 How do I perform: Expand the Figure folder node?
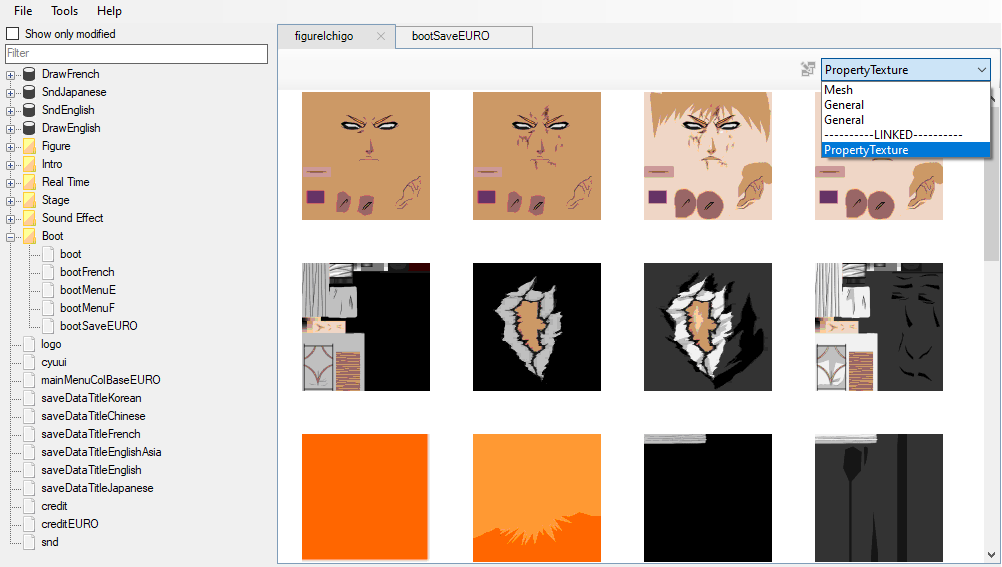tap(10, 146)
